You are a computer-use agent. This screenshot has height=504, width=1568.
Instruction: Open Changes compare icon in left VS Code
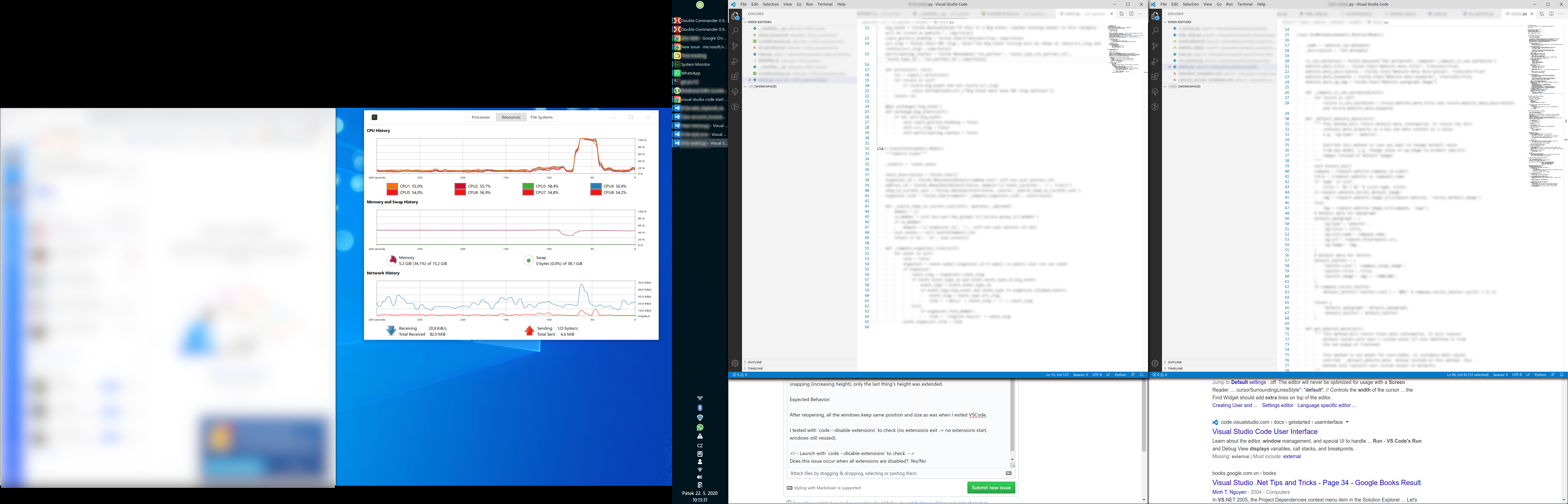pyautogui.click(x=1121, y=14)
